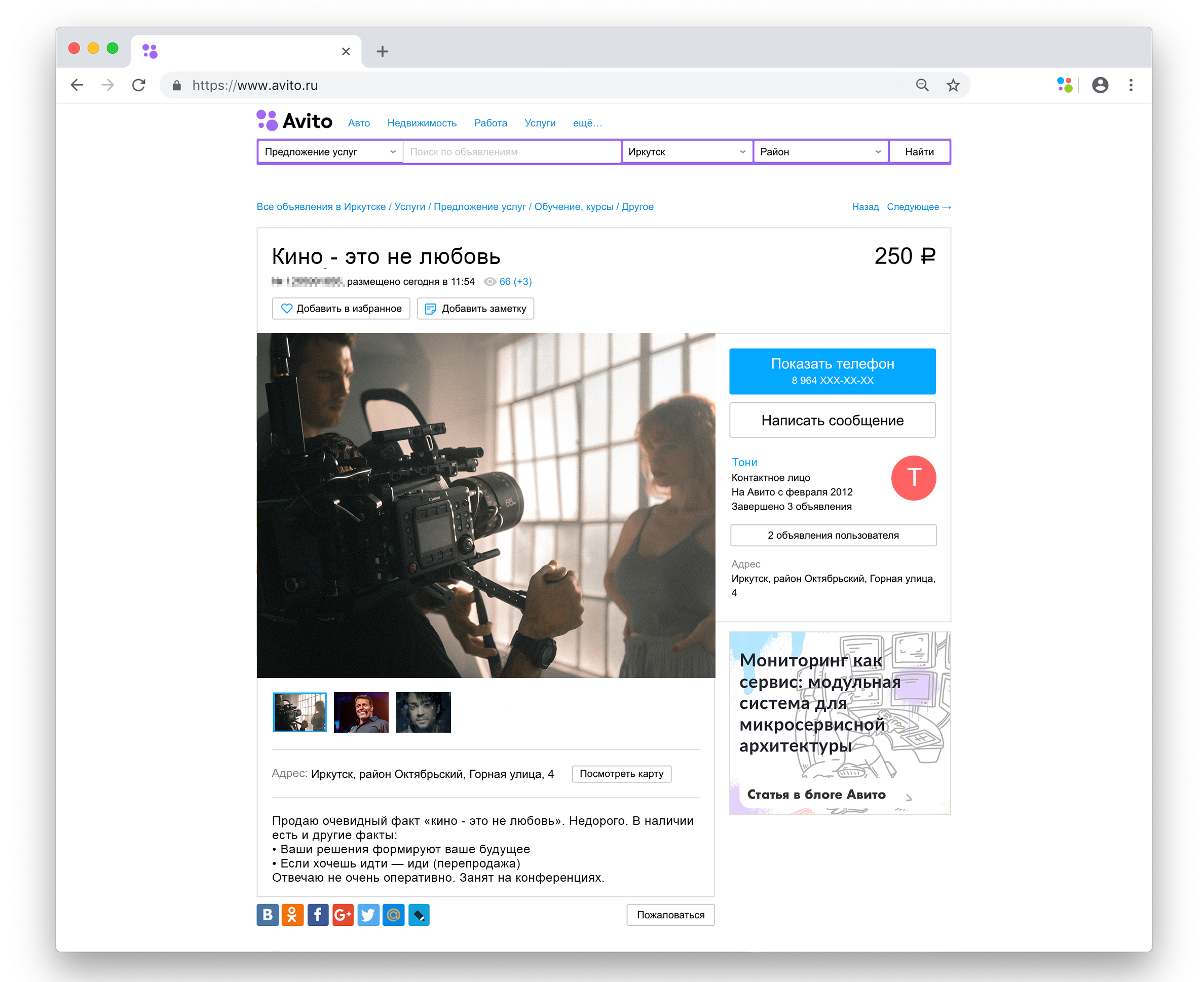Share via Google Plus icon

click(x=343, y=915)
